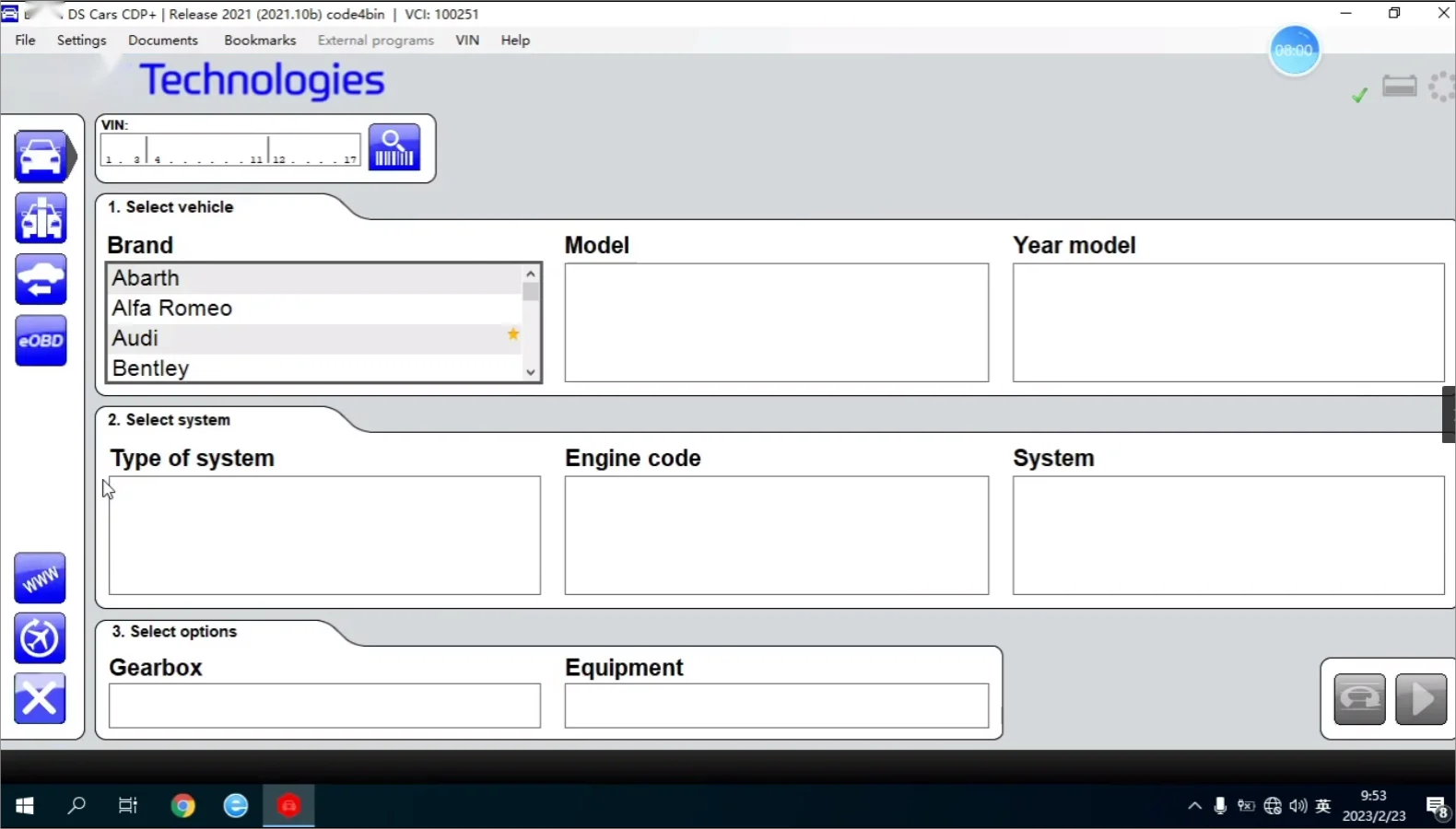Launch Google Chrome from the taskbar

click(x=182, y=806)
